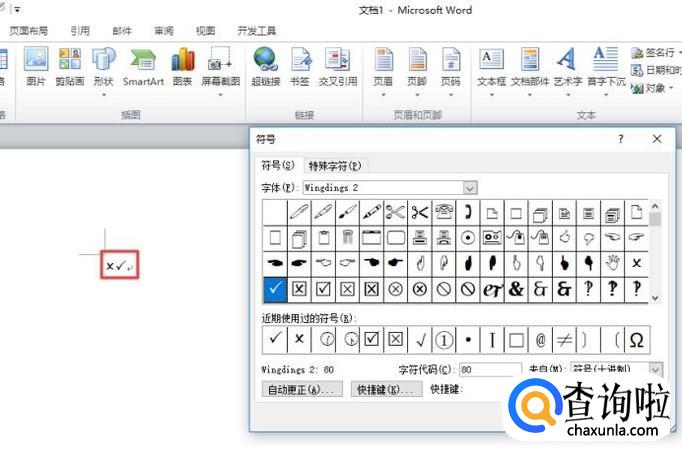Viewport: 682px width, 461px height.
Task: Open the 形状 shapes gallery
Action: 104,70
